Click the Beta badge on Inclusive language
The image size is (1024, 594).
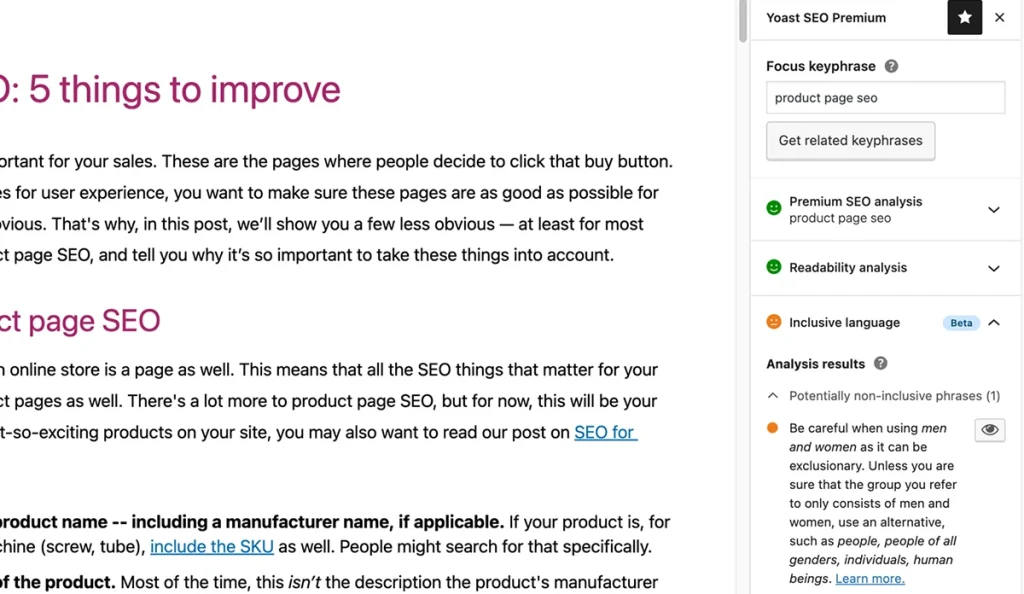click(960, 322)
